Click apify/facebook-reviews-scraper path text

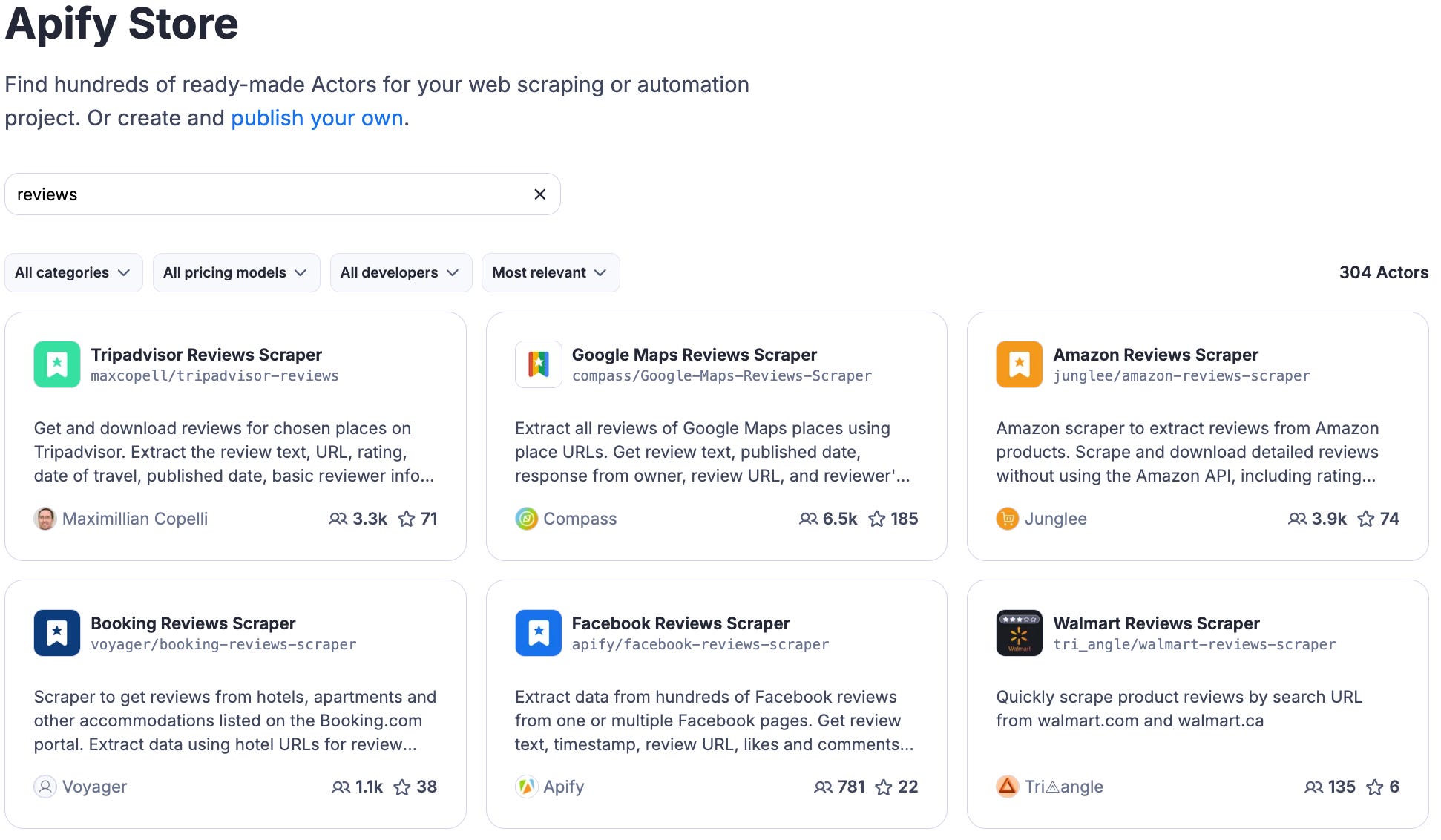pos(700,645)
